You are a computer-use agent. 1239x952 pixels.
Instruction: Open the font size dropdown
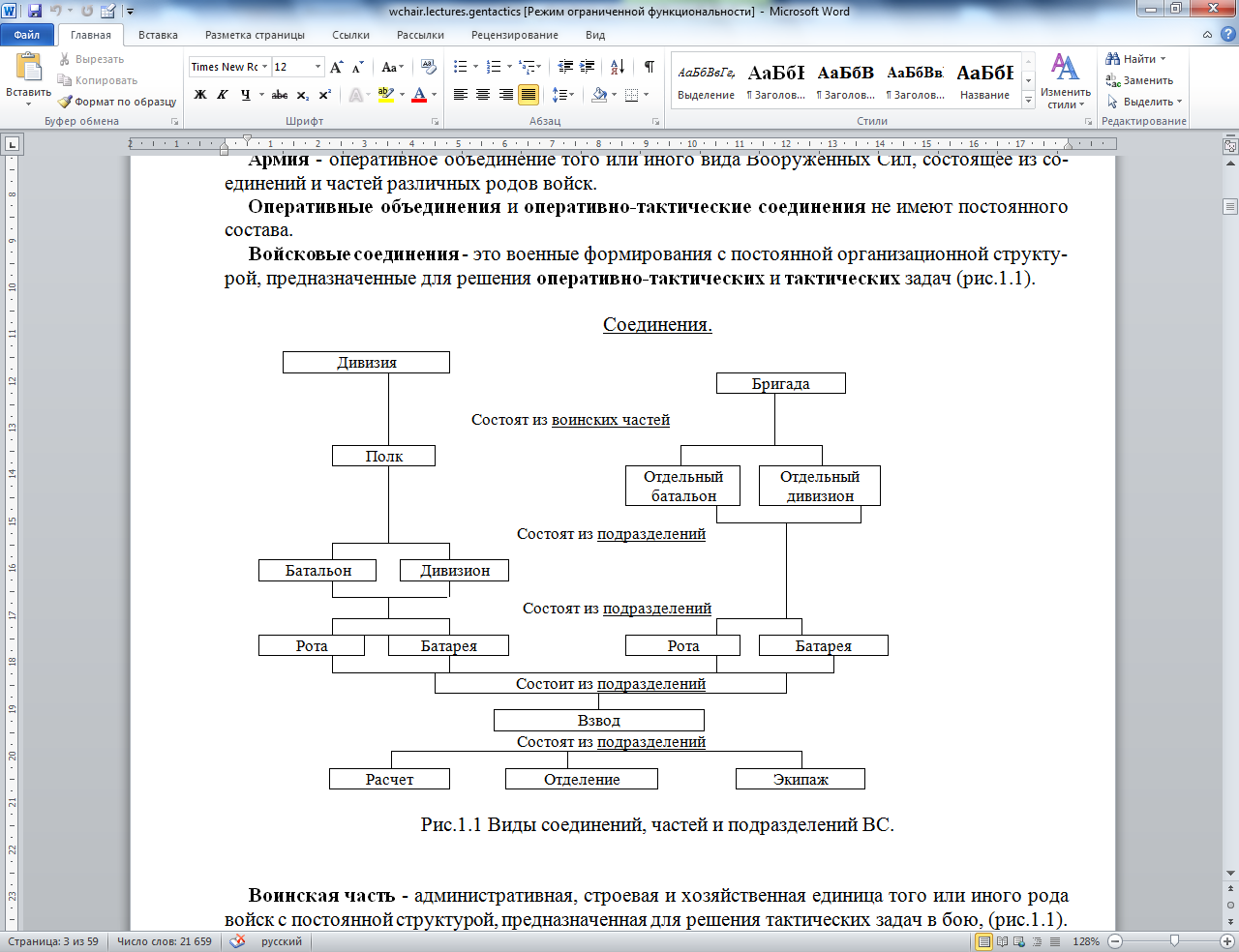(x=317, y=67)
